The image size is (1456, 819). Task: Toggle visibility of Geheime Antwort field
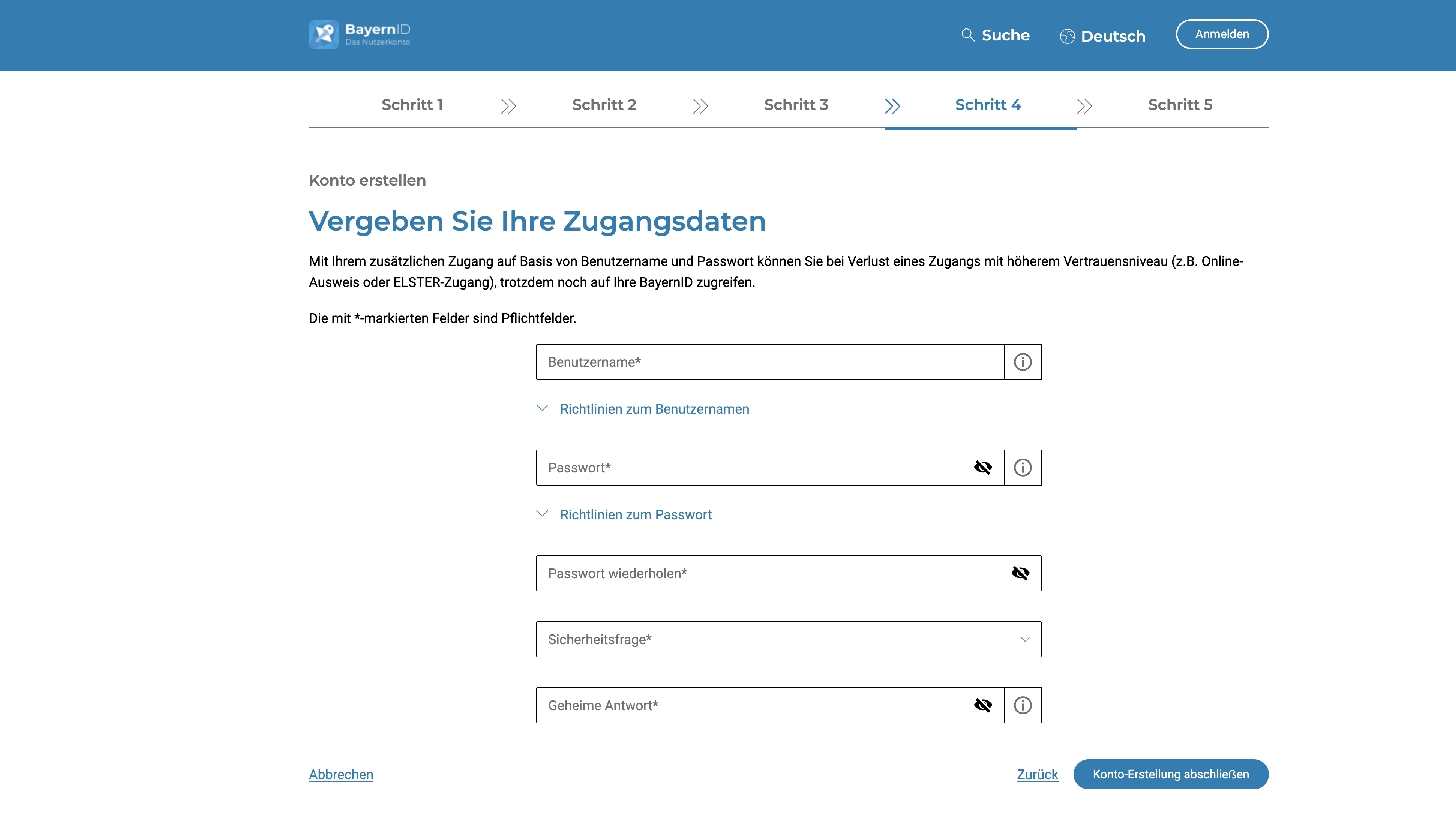(983, 705)
